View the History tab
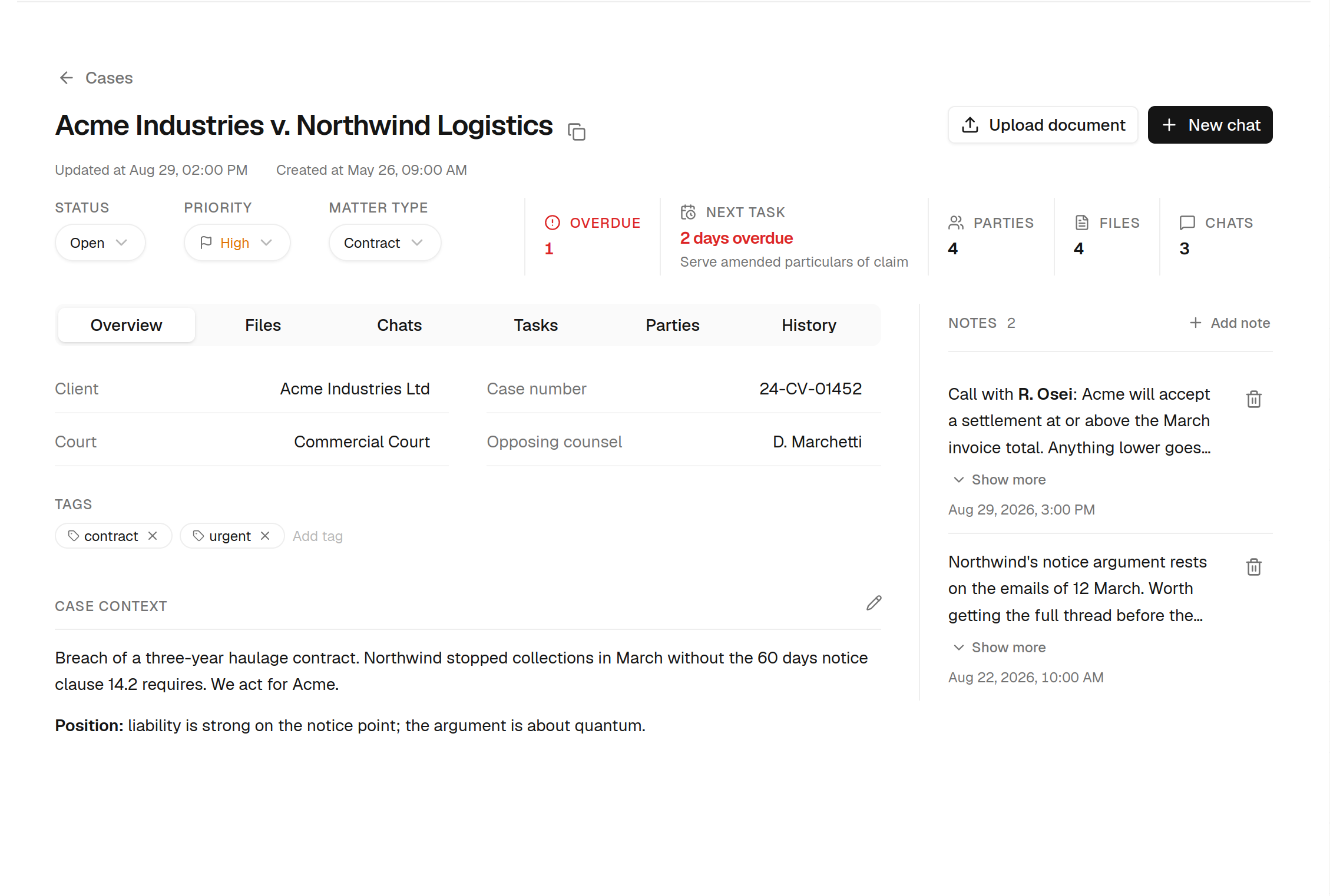 pyautogui.click(x=809, y=325)
